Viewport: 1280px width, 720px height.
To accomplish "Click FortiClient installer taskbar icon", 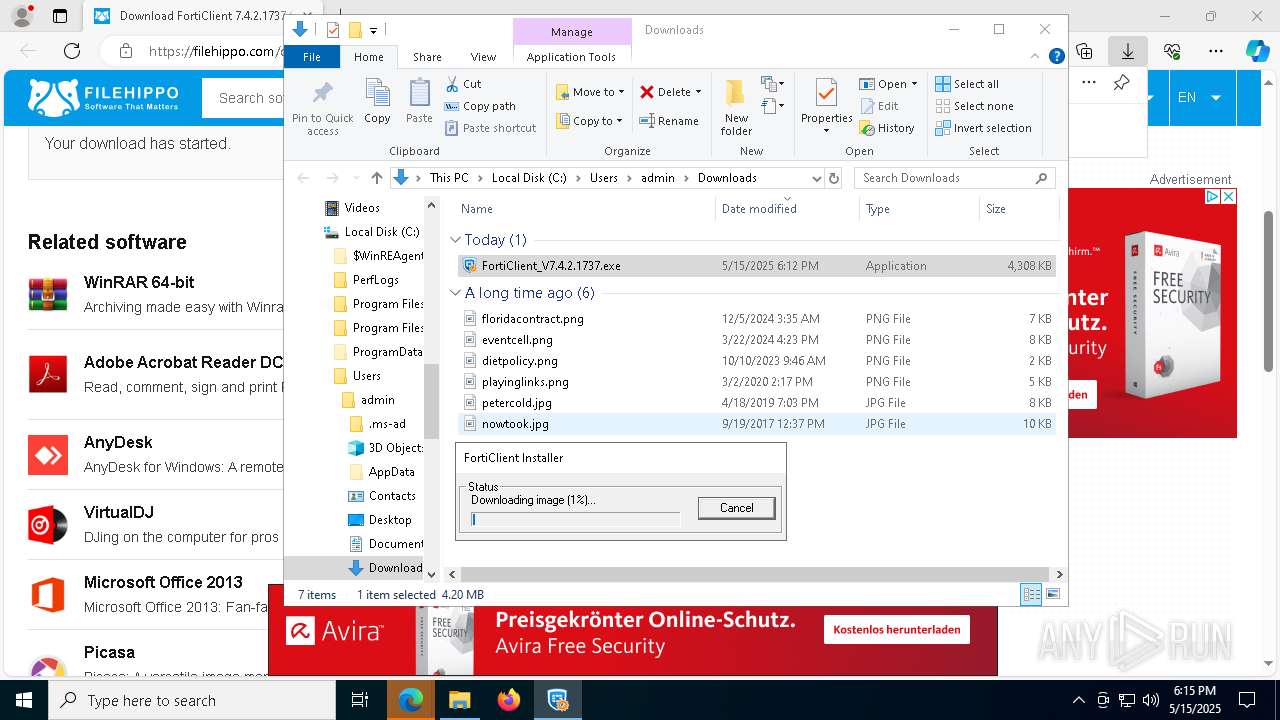I will pos(558,700).
